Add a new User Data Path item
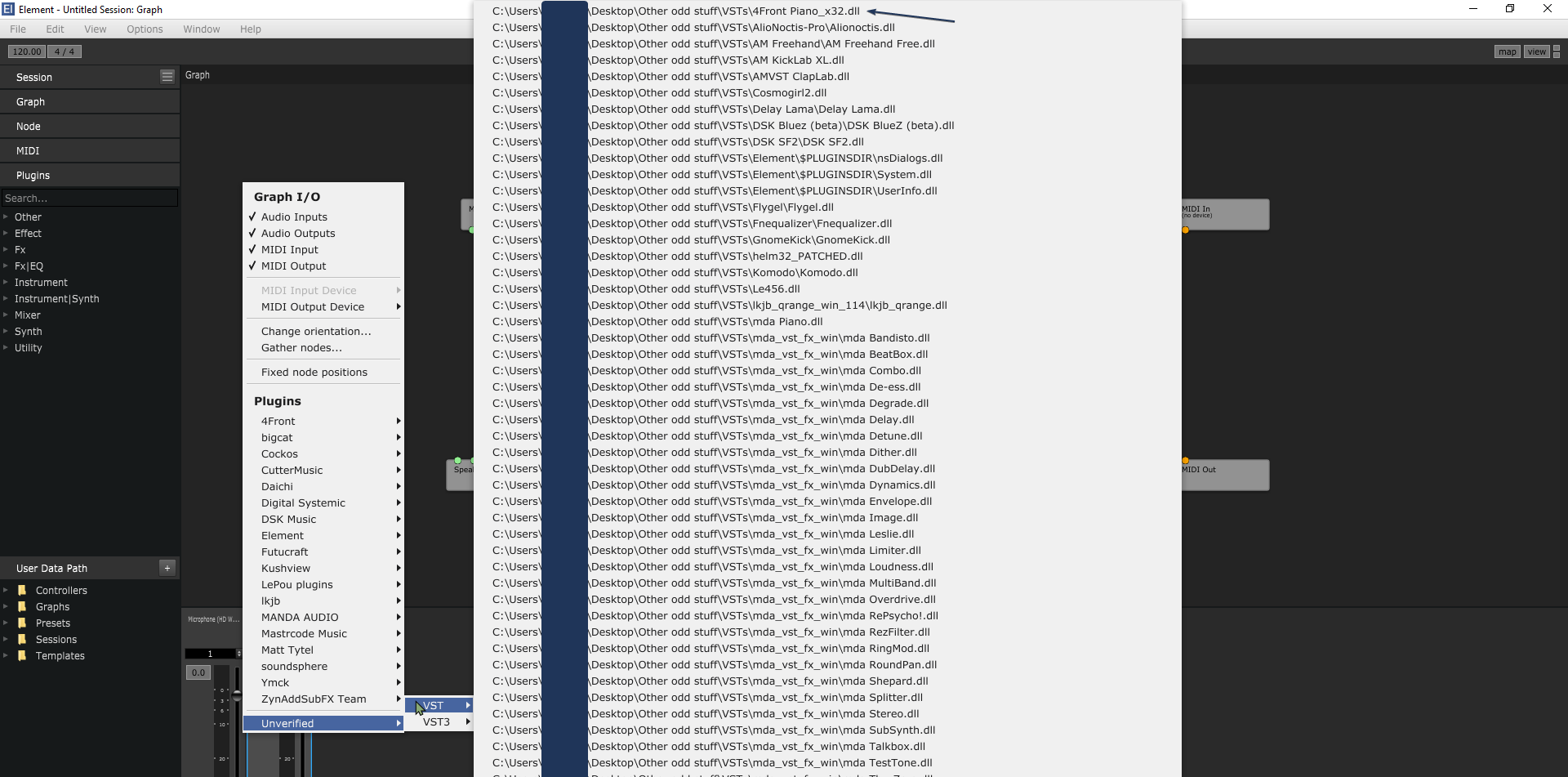Image resolution: width=1568 pixels, height=777 pixels. point(167,568)
